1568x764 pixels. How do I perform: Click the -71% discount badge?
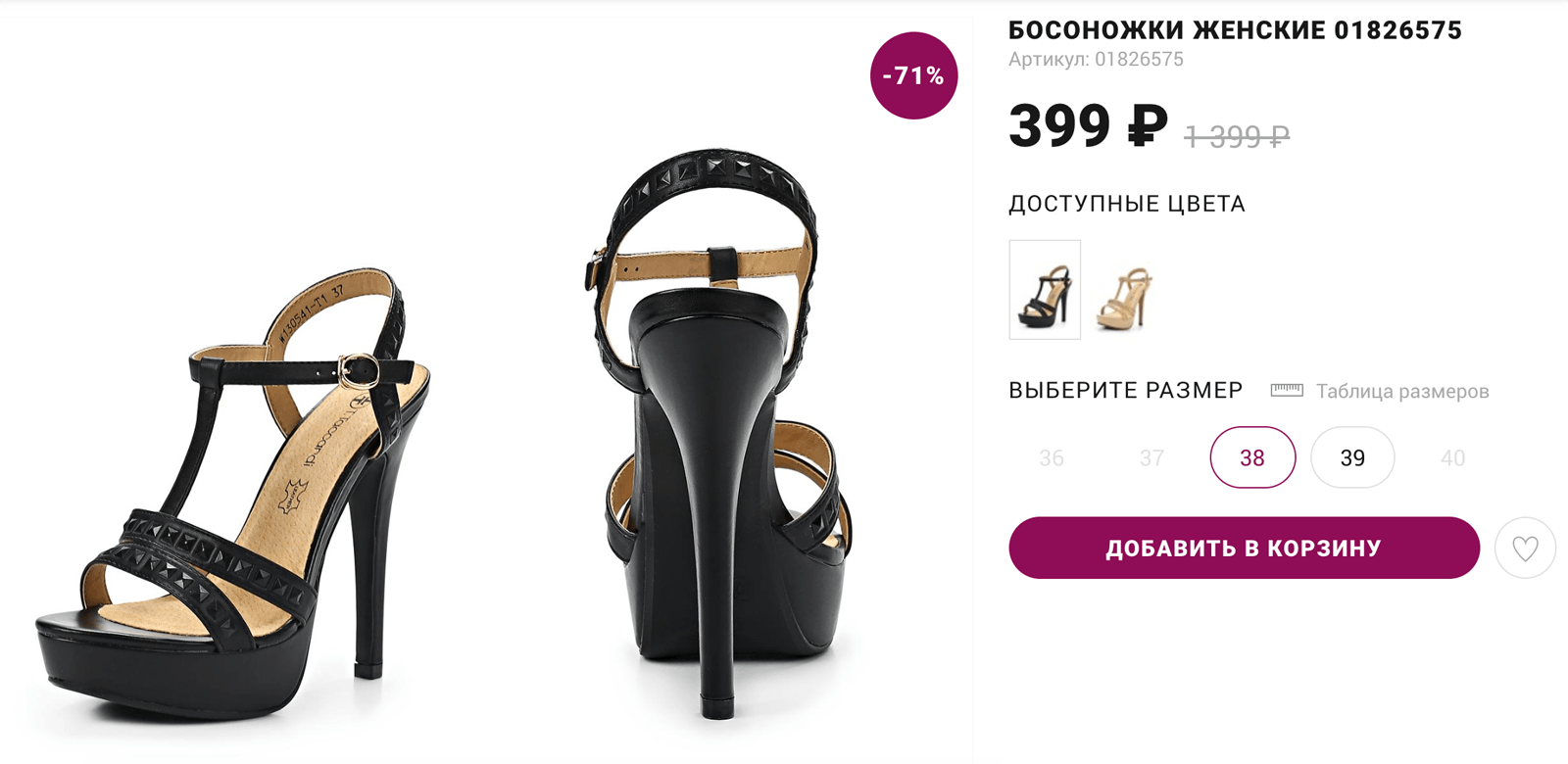click(x=913, y=75)
